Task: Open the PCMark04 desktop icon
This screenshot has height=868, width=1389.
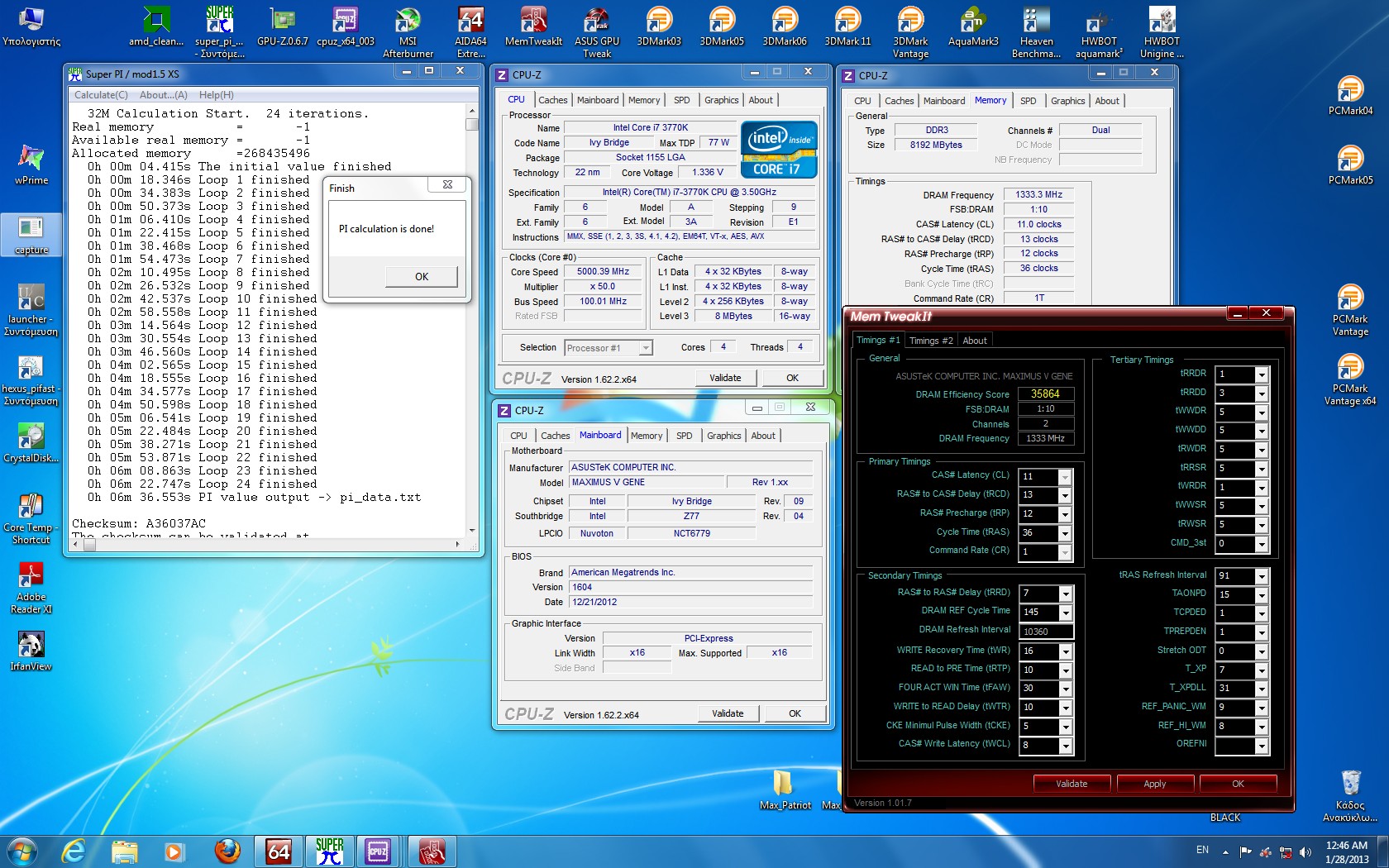Action: [1350, 96]
